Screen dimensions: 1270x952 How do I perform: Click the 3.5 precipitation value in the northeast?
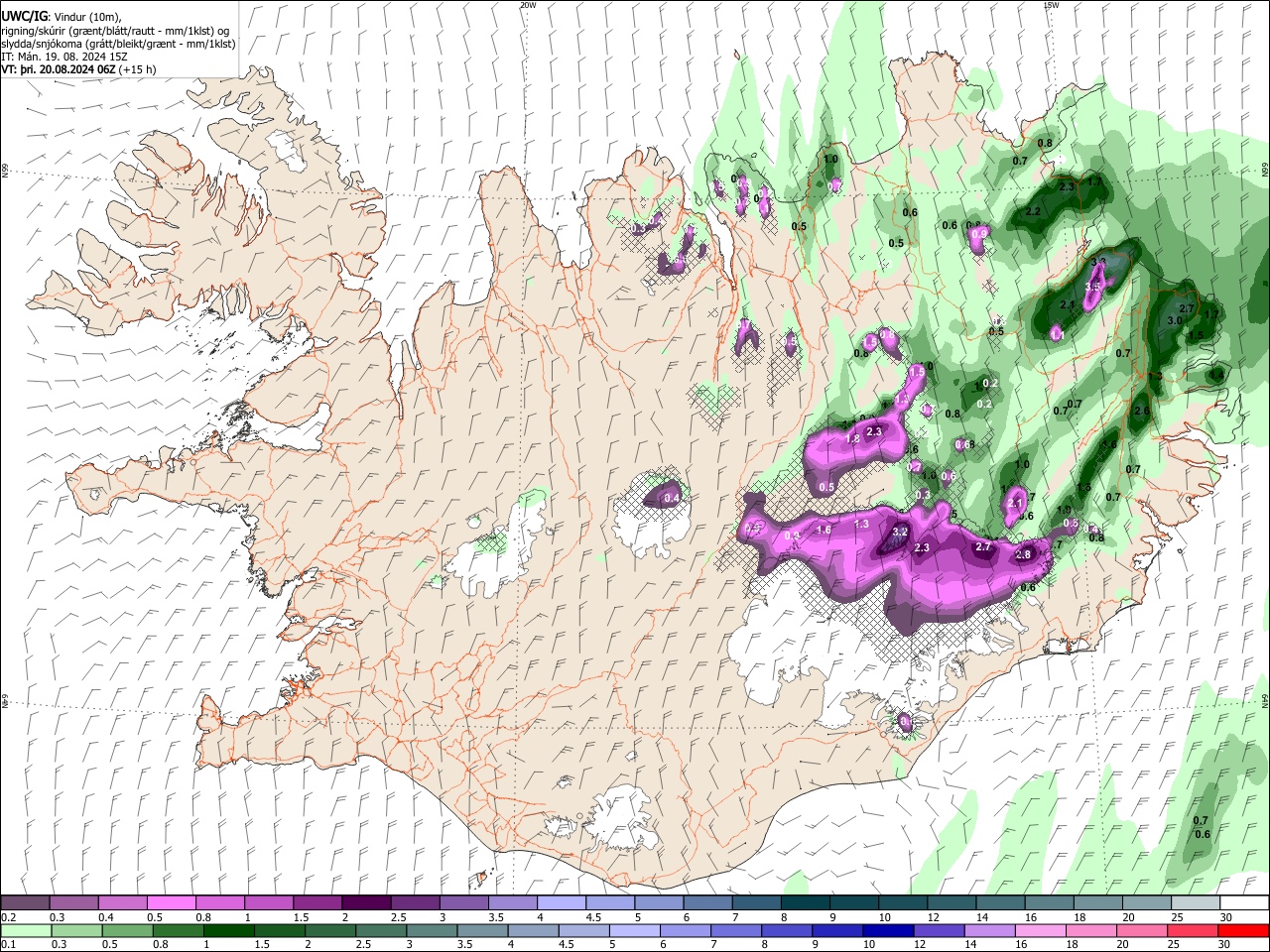[1093, 287]
